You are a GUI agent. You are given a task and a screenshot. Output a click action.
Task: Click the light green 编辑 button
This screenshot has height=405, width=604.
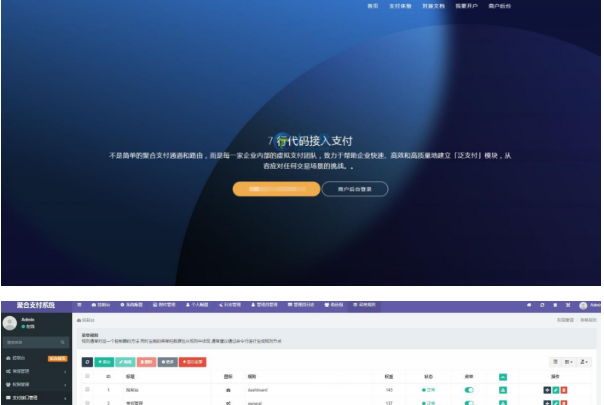point(125,362)
